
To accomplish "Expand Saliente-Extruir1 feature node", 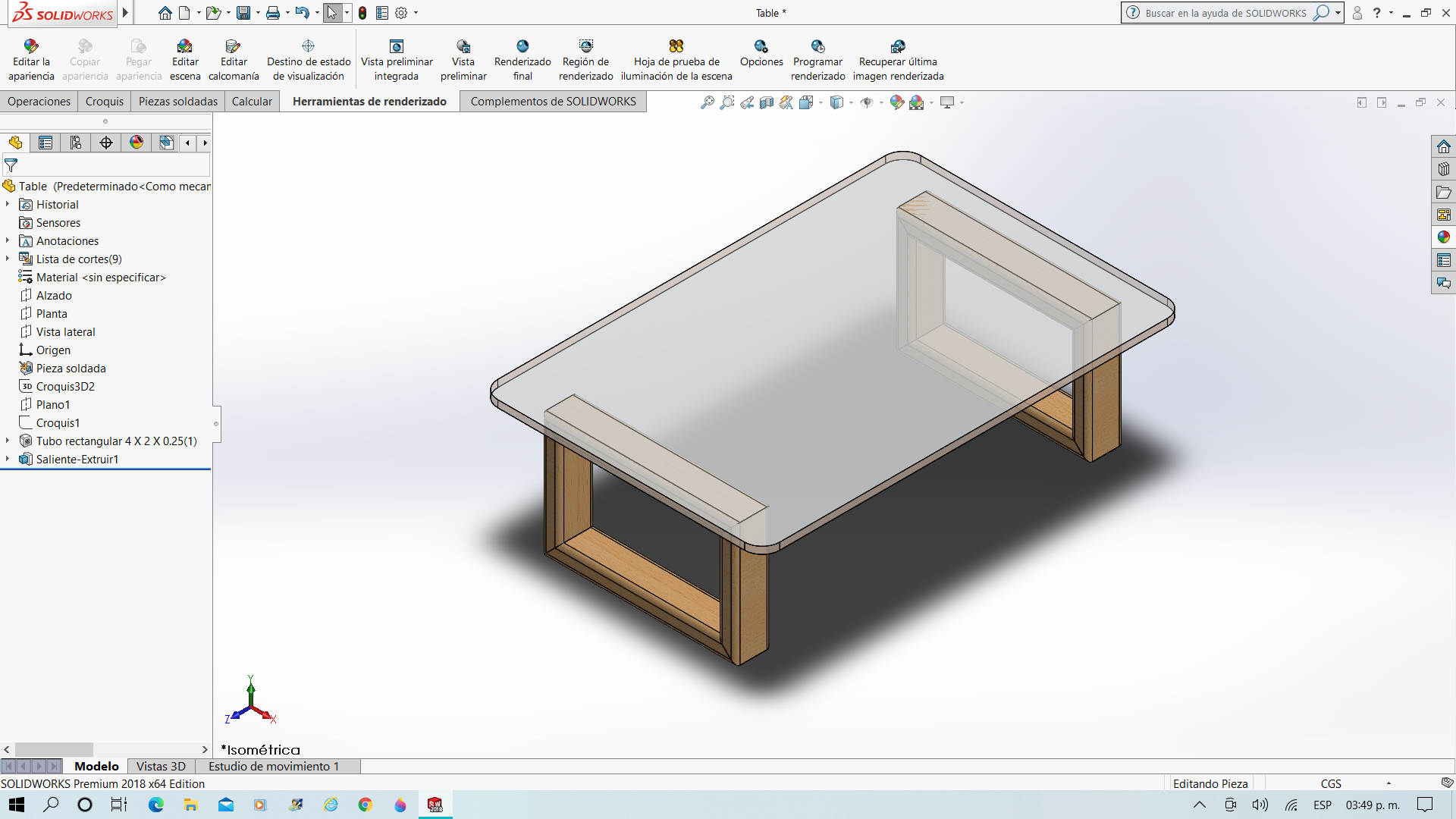I will [8, 460].
